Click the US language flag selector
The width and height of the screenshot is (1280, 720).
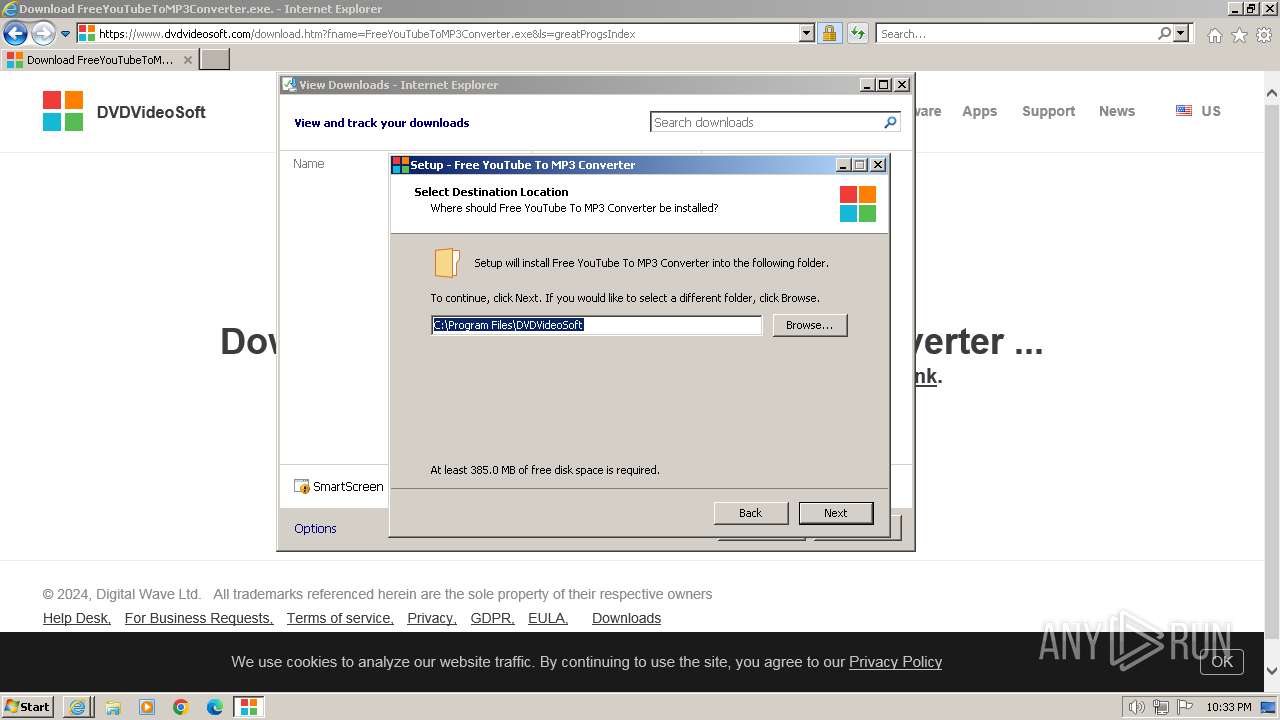[1198, 111]
